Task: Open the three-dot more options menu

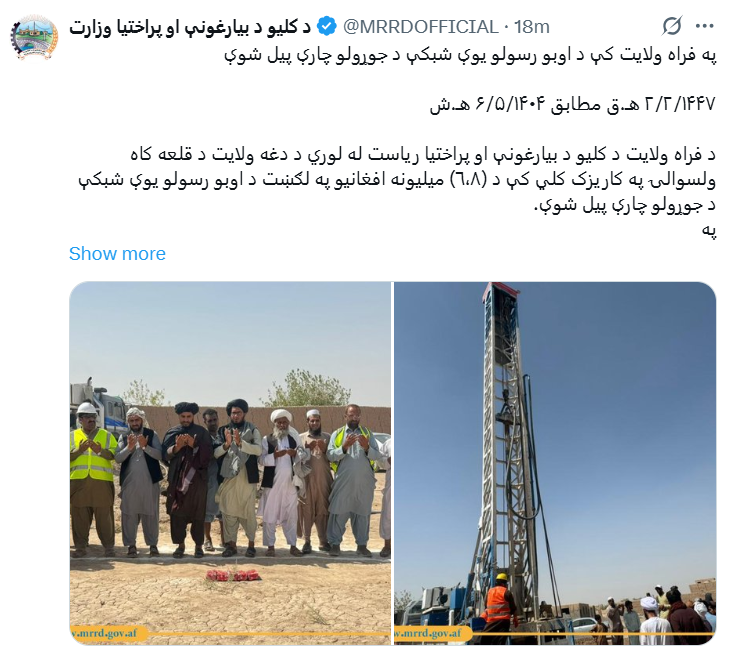Action: click(x=705, y=26)
